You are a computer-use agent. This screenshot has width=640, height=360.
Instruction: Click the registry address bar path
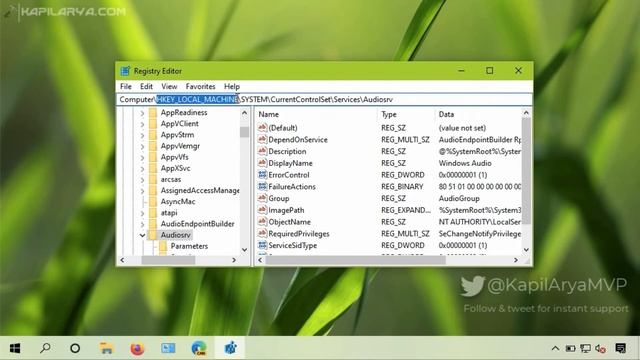coord(324,100)
